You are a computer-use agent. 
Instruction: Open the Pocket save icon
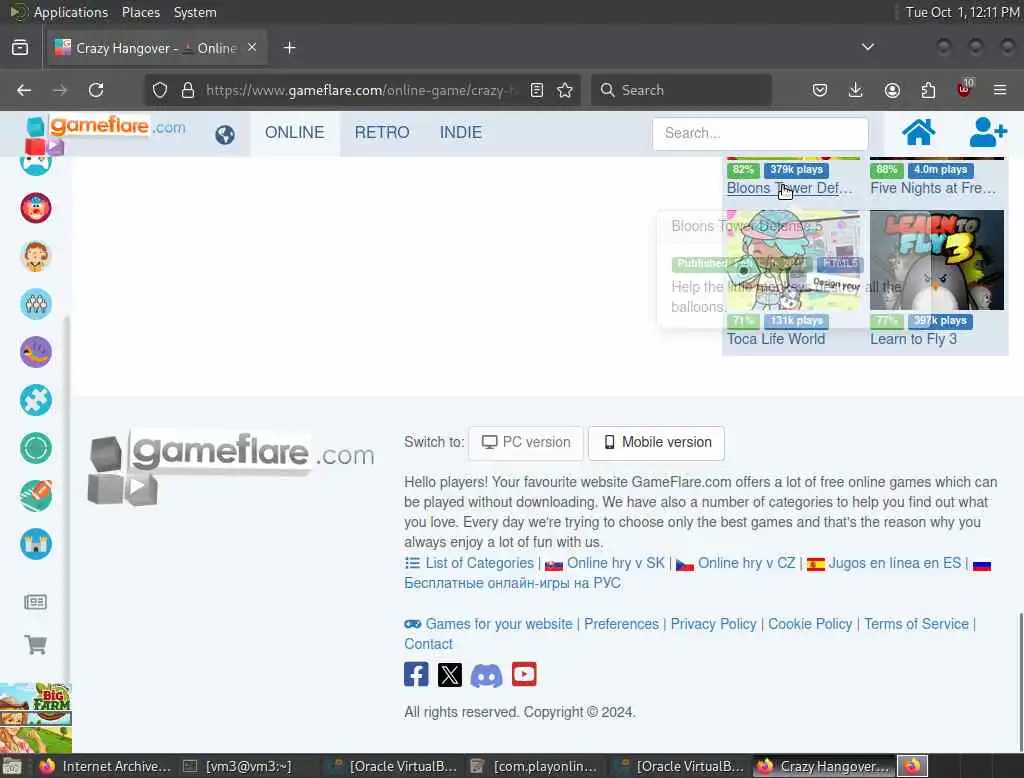(x=820, y=90)
